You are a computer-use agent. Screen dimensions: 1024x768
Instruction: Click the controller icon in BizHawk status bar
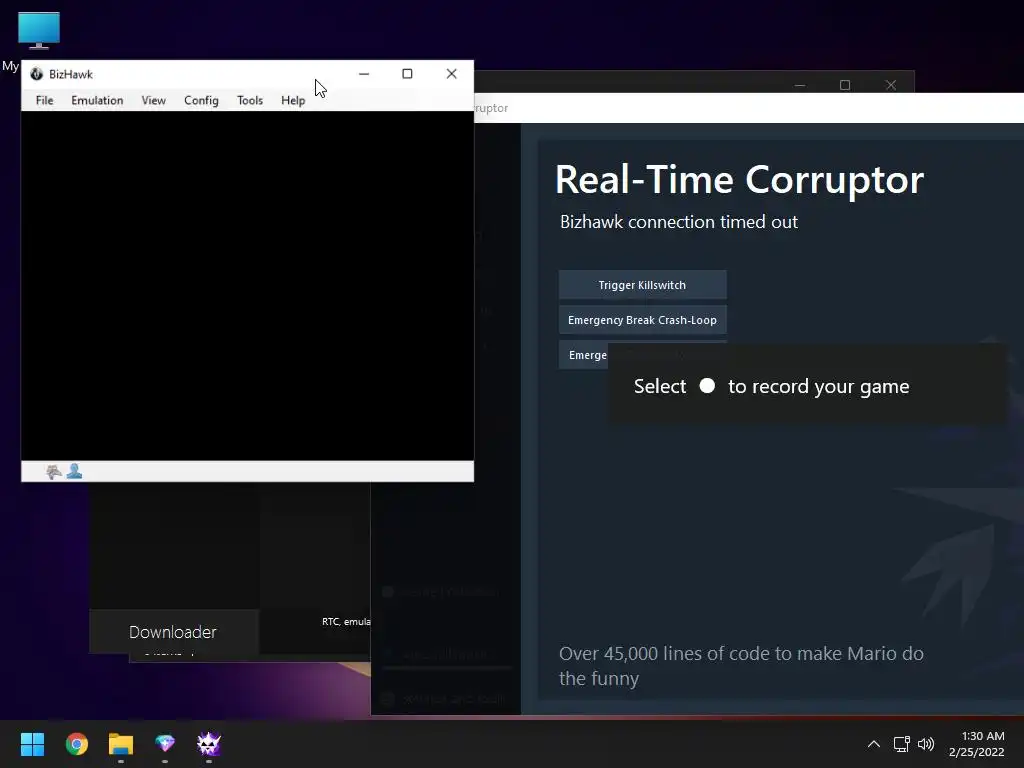[54, 472]
